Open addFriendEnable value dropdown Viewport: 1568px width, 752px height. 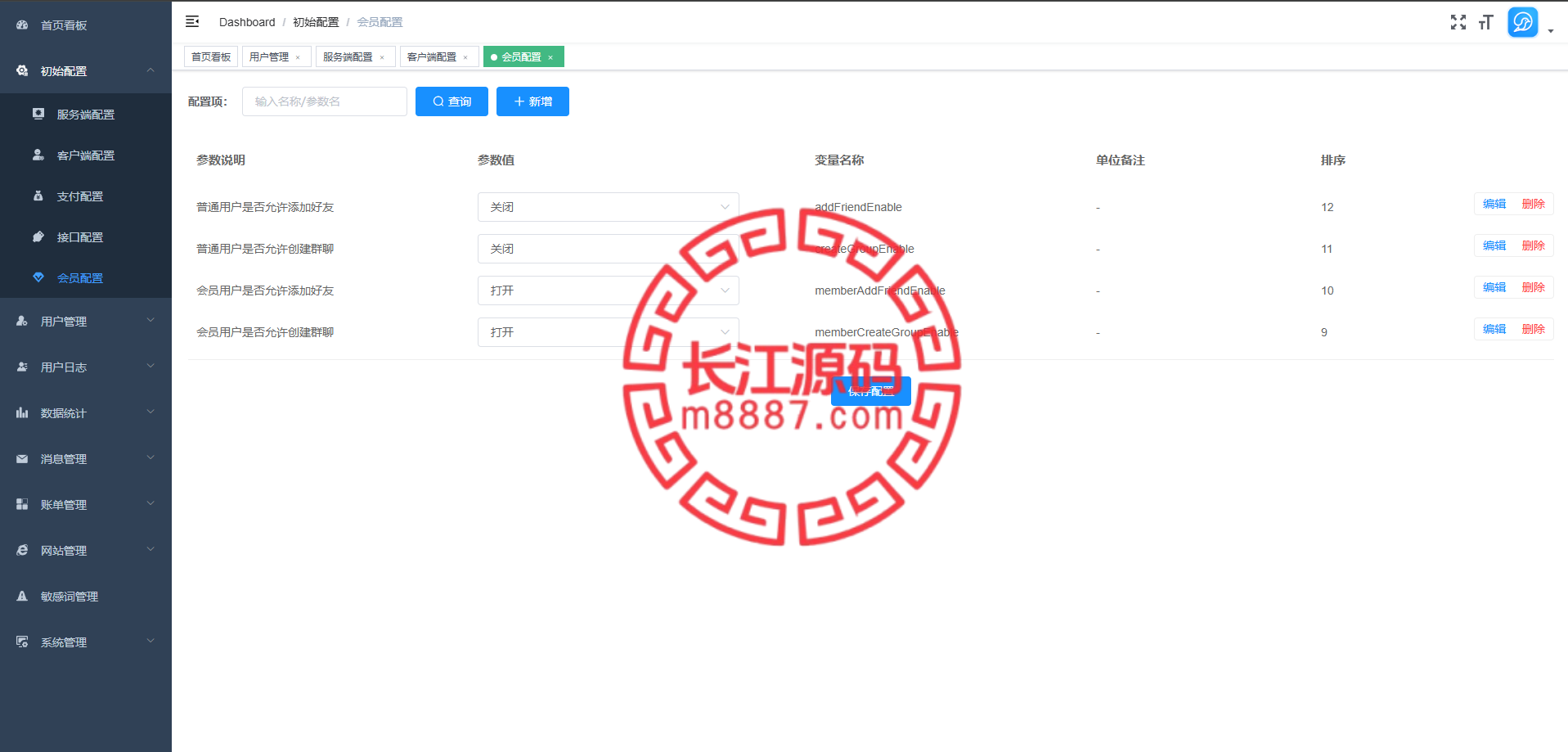608,207
